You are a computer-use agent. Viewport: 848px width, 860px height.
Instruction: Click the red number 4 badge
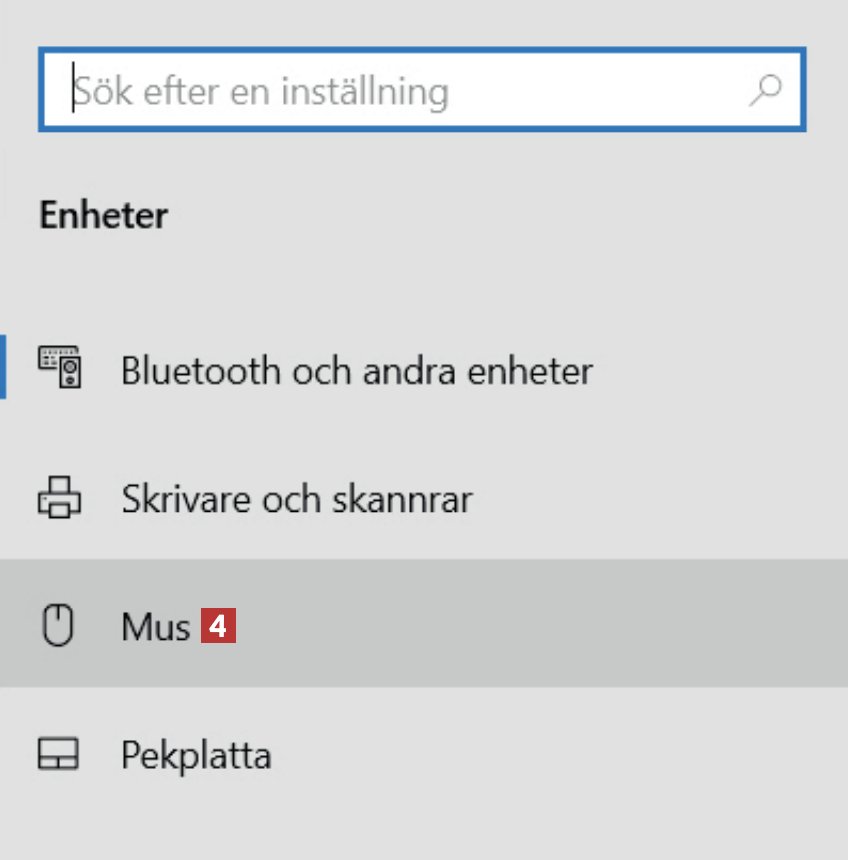(x=218, y=627)
